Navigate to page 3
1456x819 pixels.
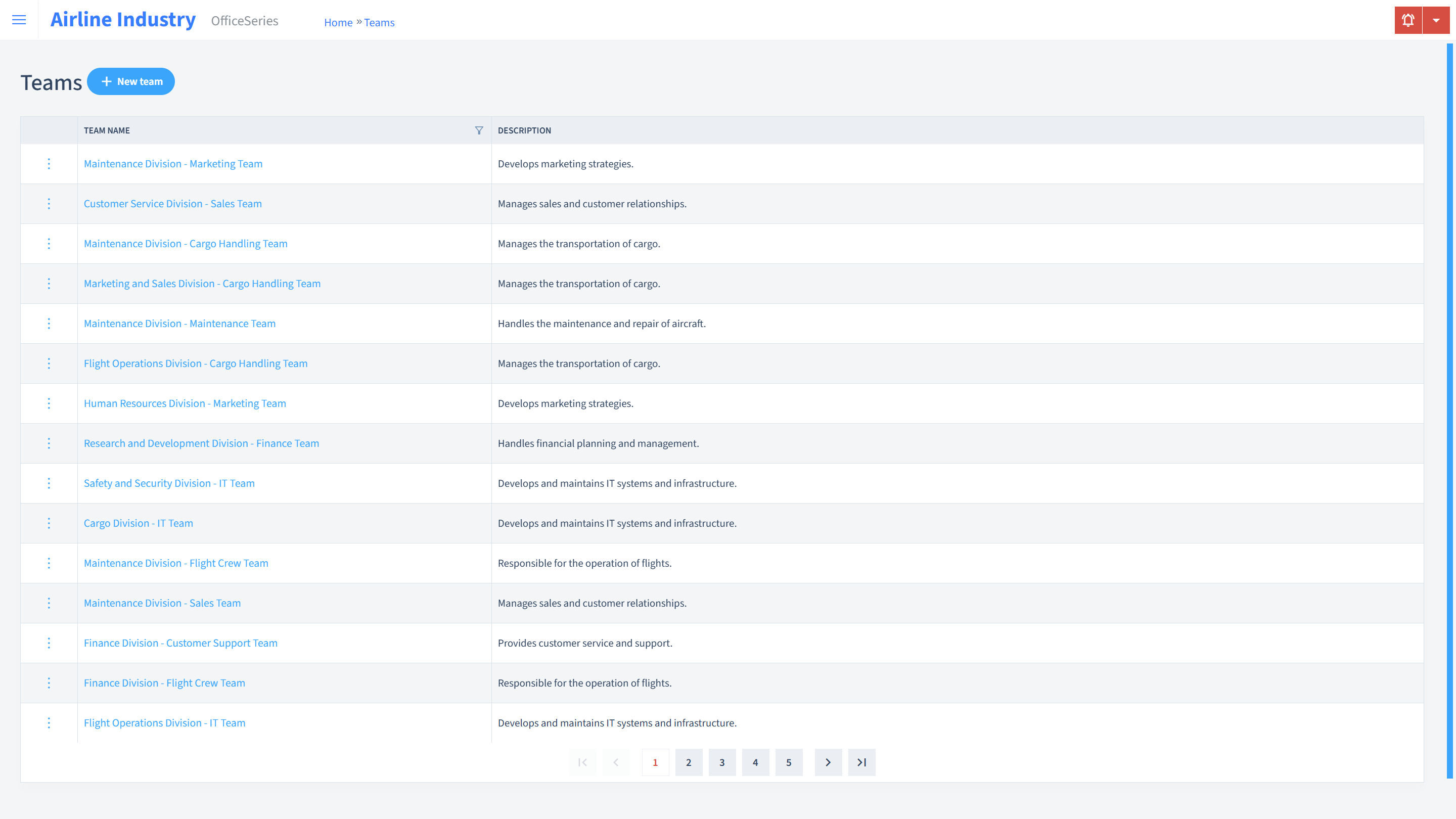tap(722, 762)
